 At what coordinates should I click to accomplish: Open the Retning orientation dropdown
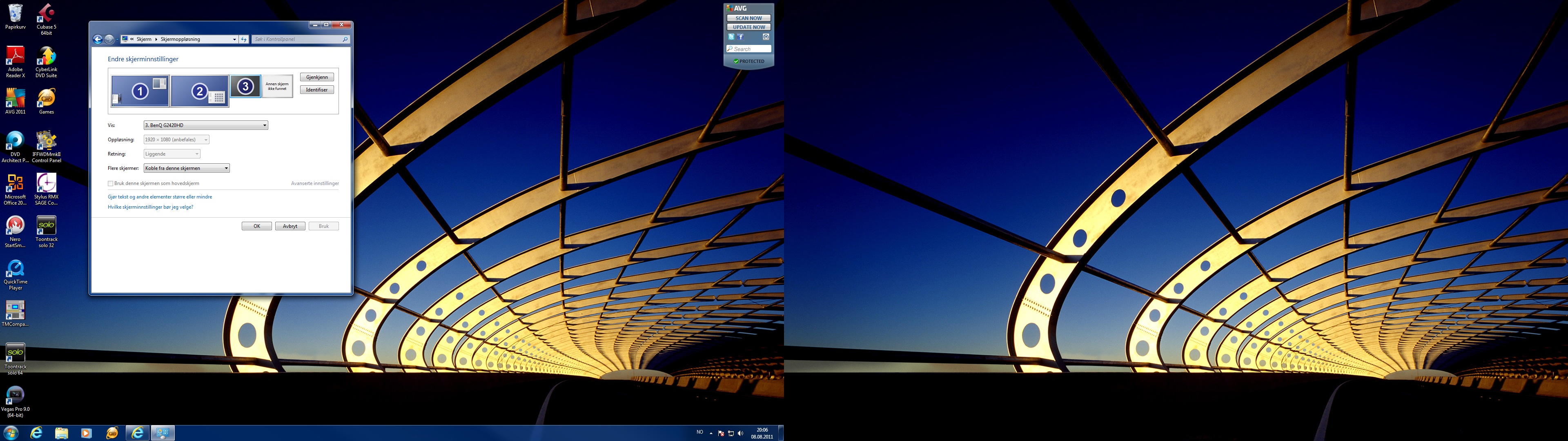pyautogui.click(x=171, y=154)
